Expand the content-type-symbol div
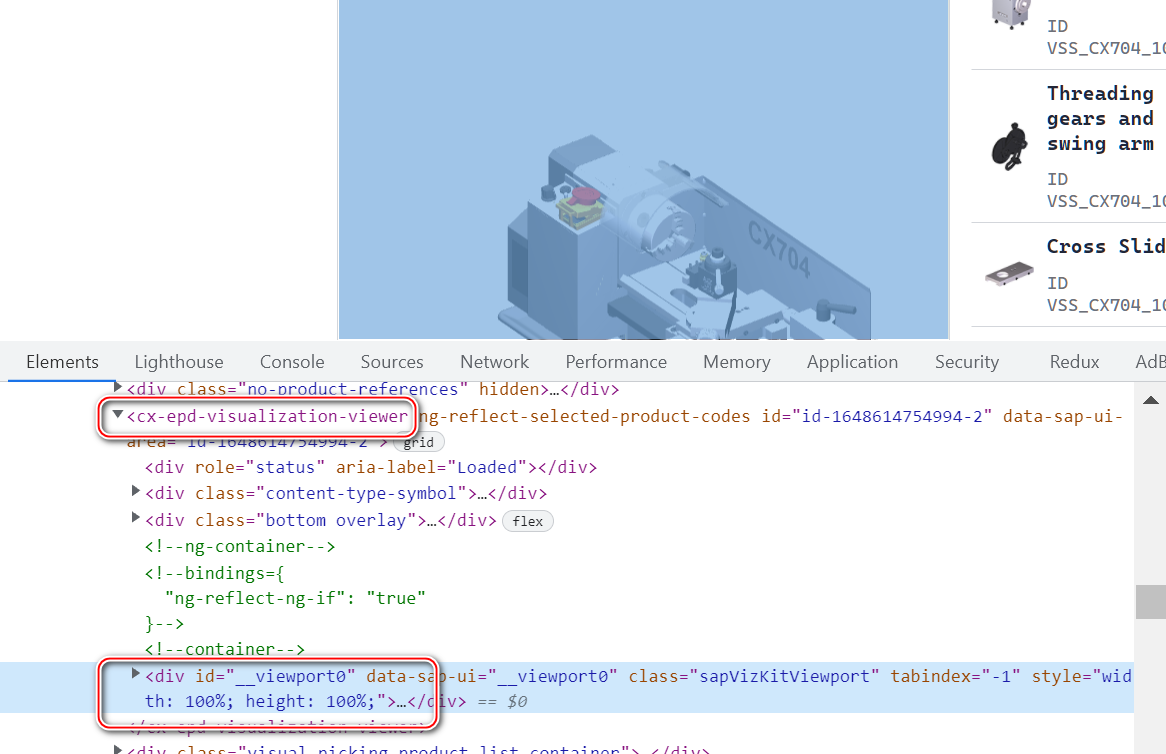 tap(135, 491)
